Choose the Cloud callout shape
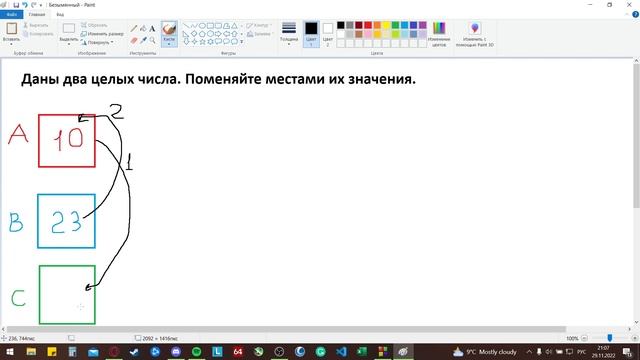 tap(234, 42)
